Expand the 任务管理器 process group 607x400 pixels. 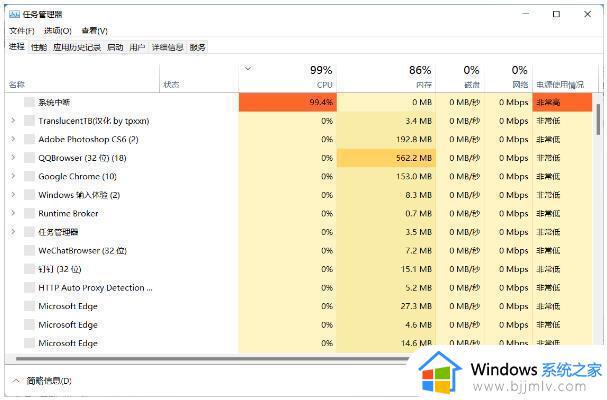pyautogui.click(x=13, y=232)
